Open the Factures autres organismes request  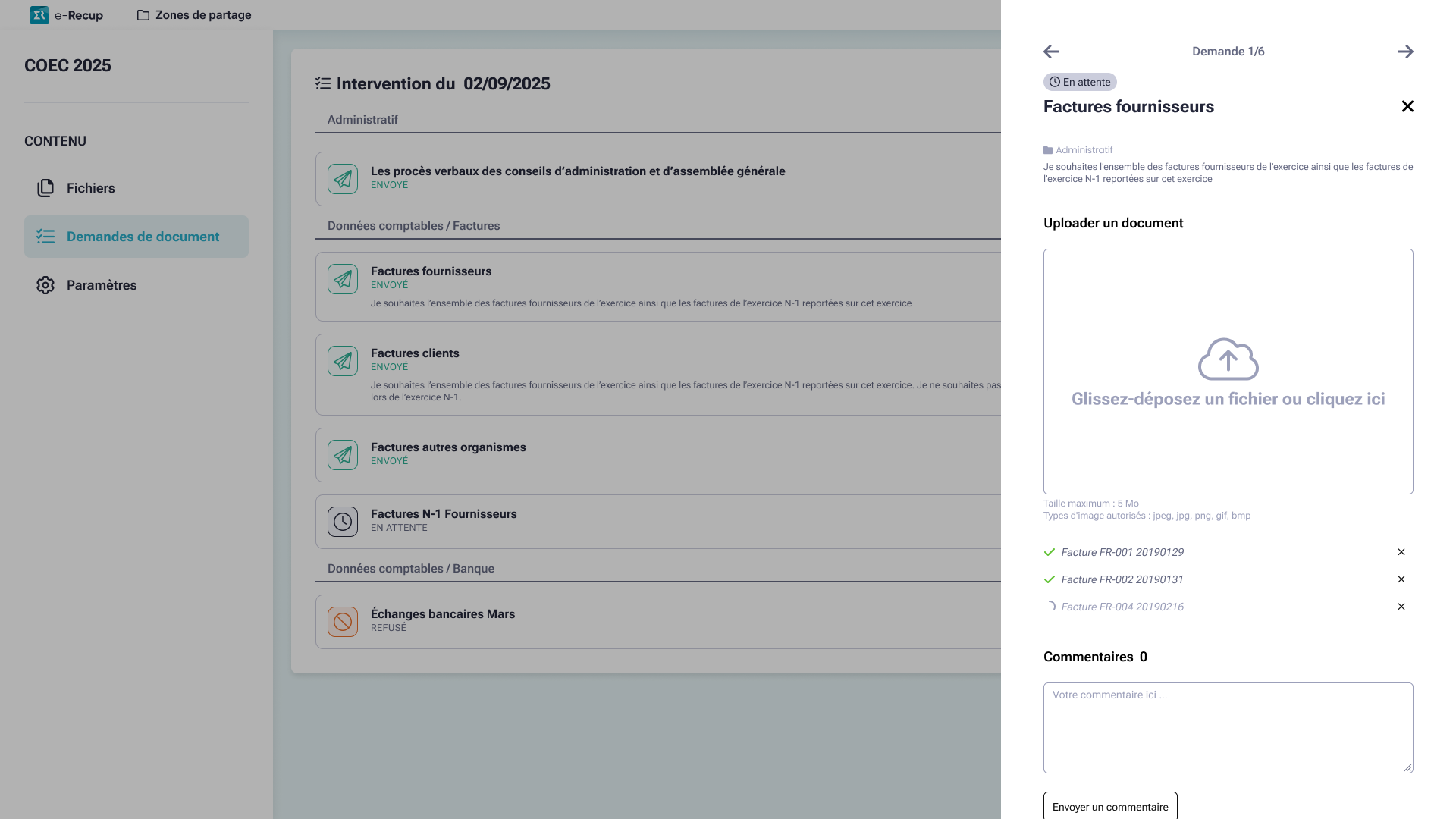448,447
